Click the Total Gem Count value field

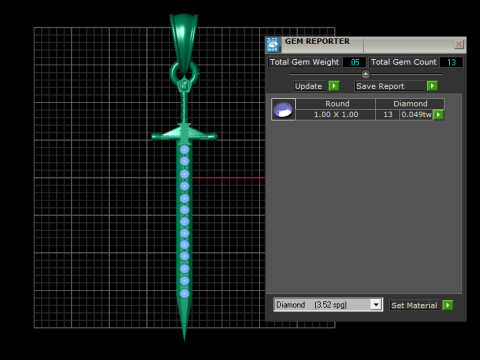451,62
